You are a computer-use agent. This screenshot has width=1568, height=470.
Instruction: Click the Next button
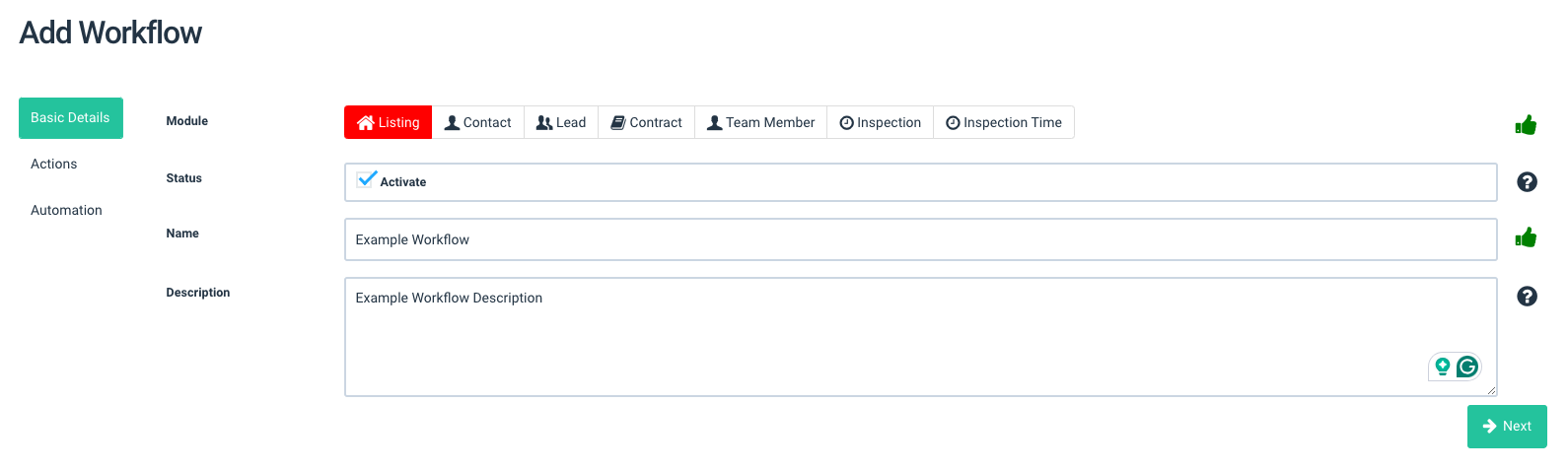point(1507,427)
